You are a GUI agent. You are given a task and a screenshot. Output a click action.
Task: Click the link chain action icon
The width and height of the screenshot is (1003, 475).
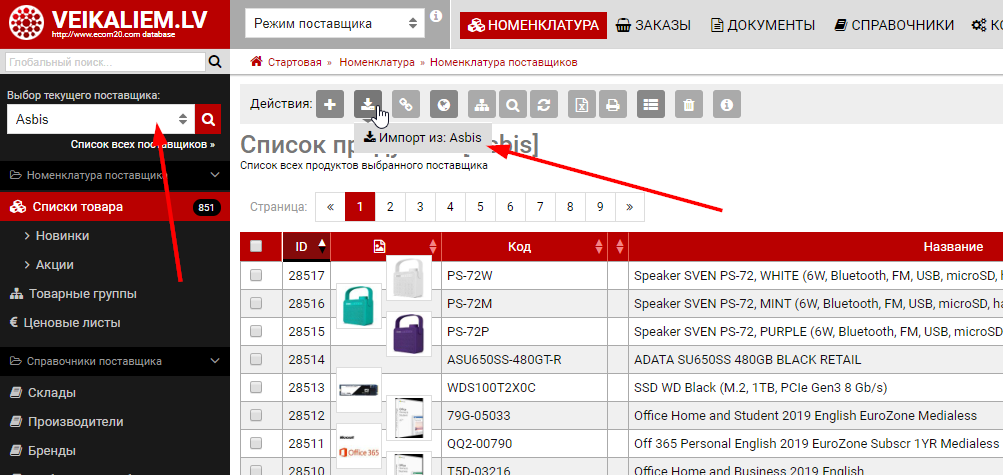coord(406,103)
